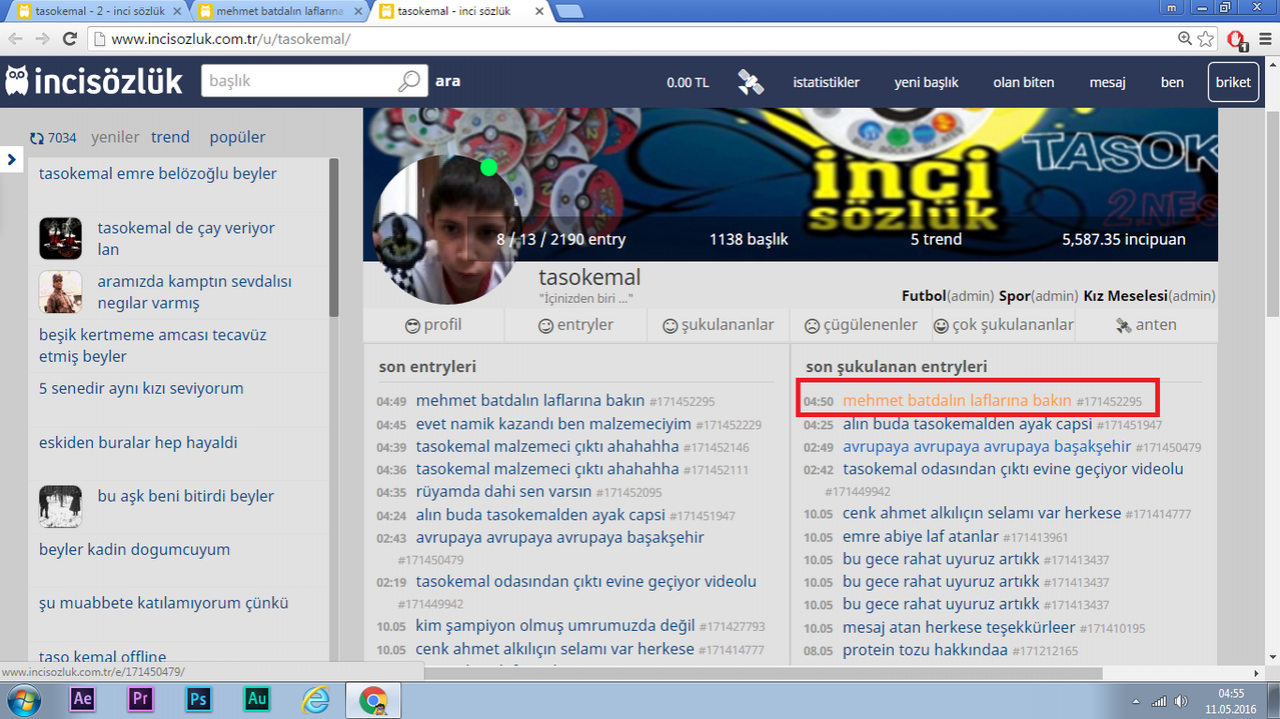The width and height of the screenshot is (1280, 719).
Task: Show hidden tray icons arrow
Action: pyautogui.click(x=1136, y=700)
